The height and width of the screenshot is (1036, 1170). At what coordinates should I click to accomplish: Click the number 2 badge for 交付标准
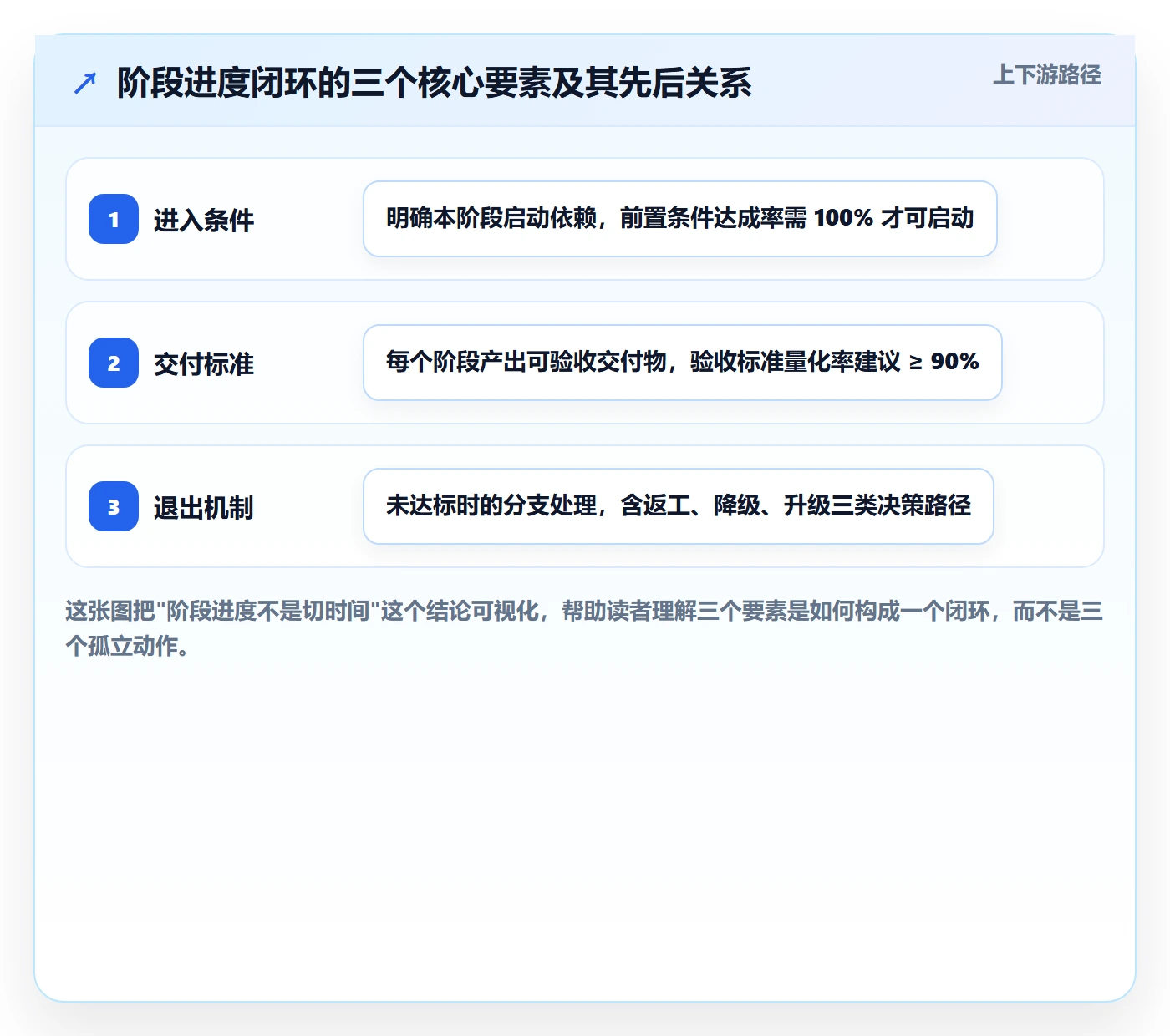click(x=114, y=363)
